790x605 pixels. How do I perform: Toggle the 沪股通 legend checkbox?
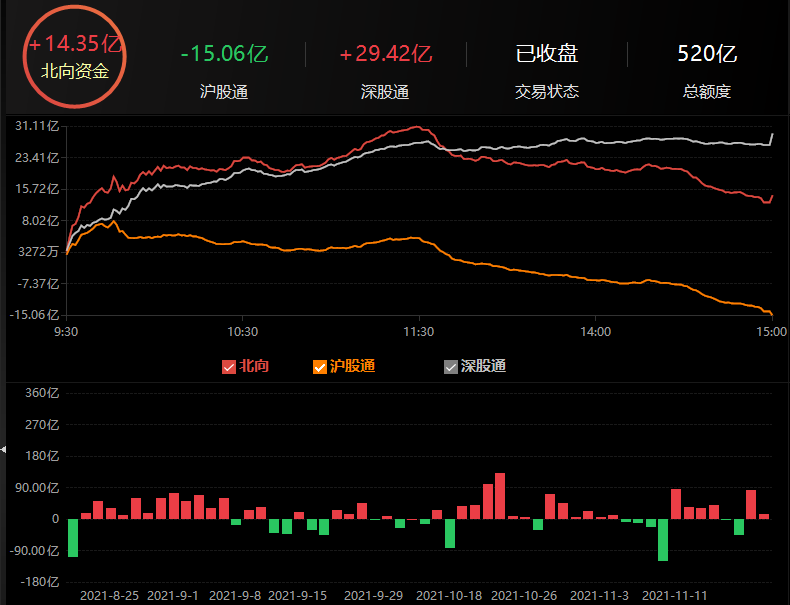click(x=320, y=367)
